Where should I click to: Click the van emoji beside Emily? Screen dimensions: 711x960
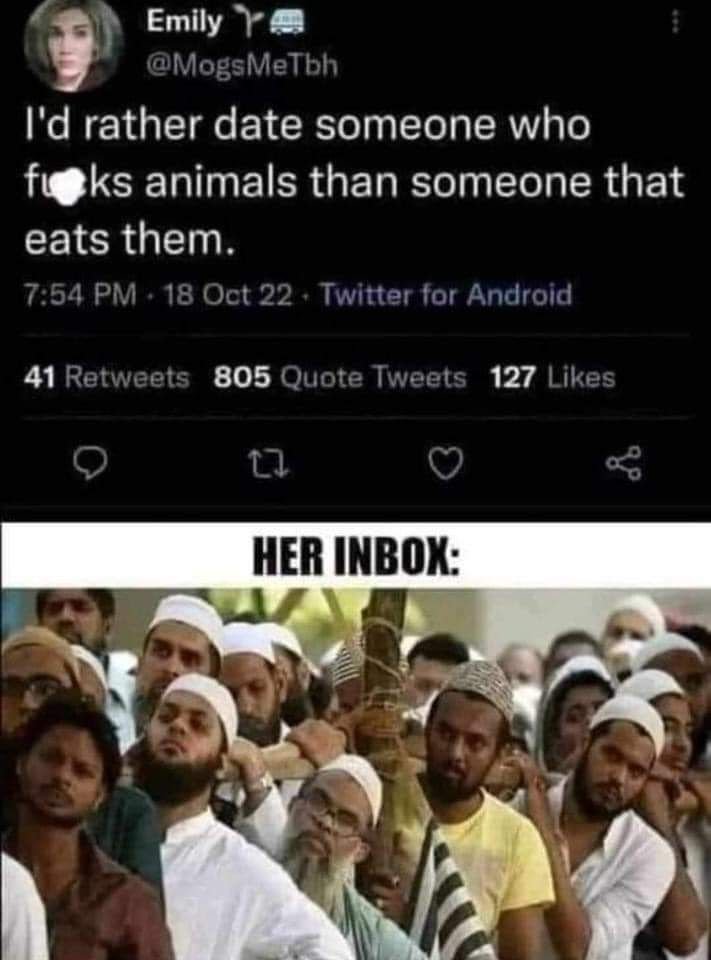[287, 23]
